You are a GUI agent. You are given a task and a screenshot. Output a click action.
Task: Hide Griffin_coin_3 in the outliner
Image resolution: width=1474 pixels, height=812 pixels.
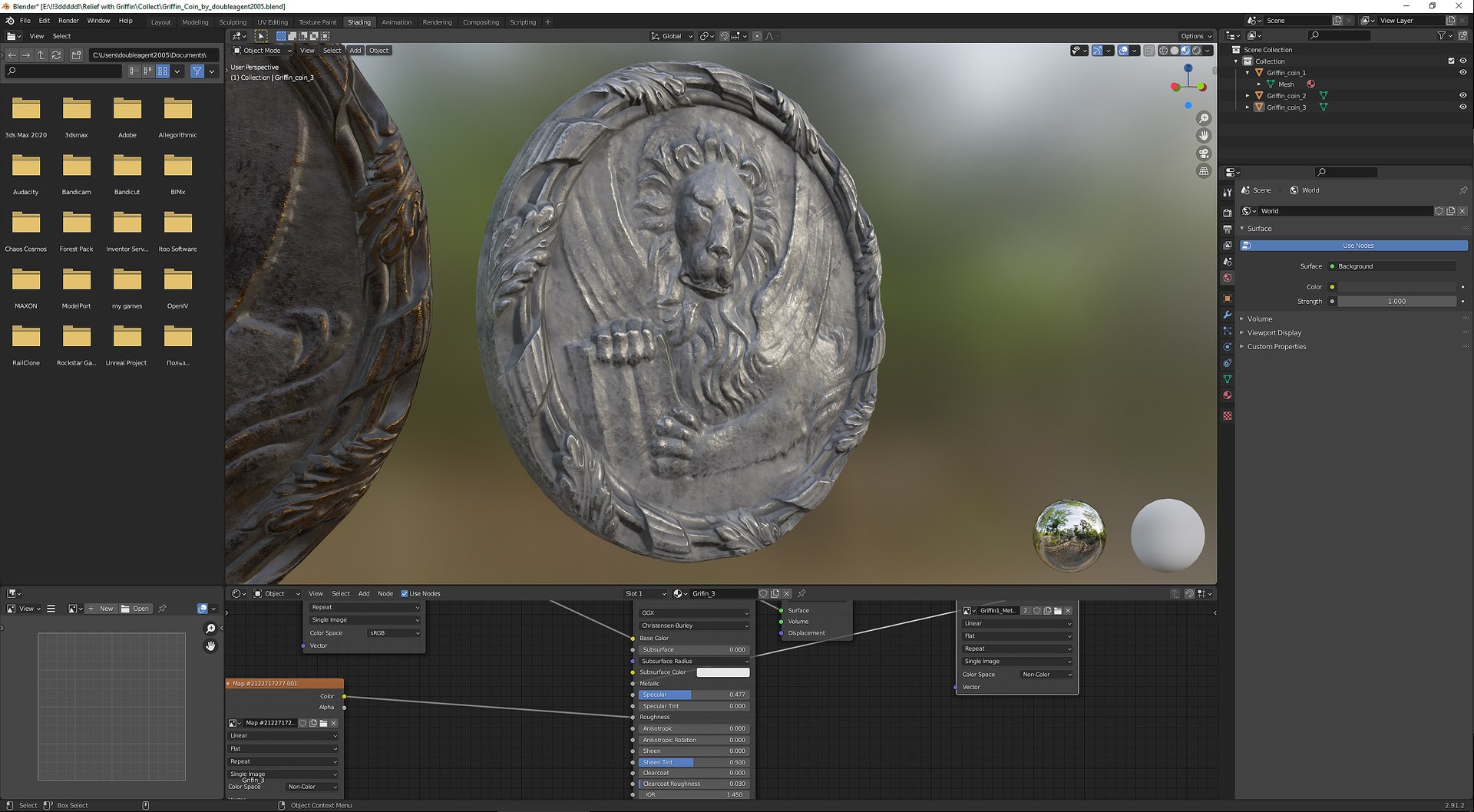tap(1462, 107)
